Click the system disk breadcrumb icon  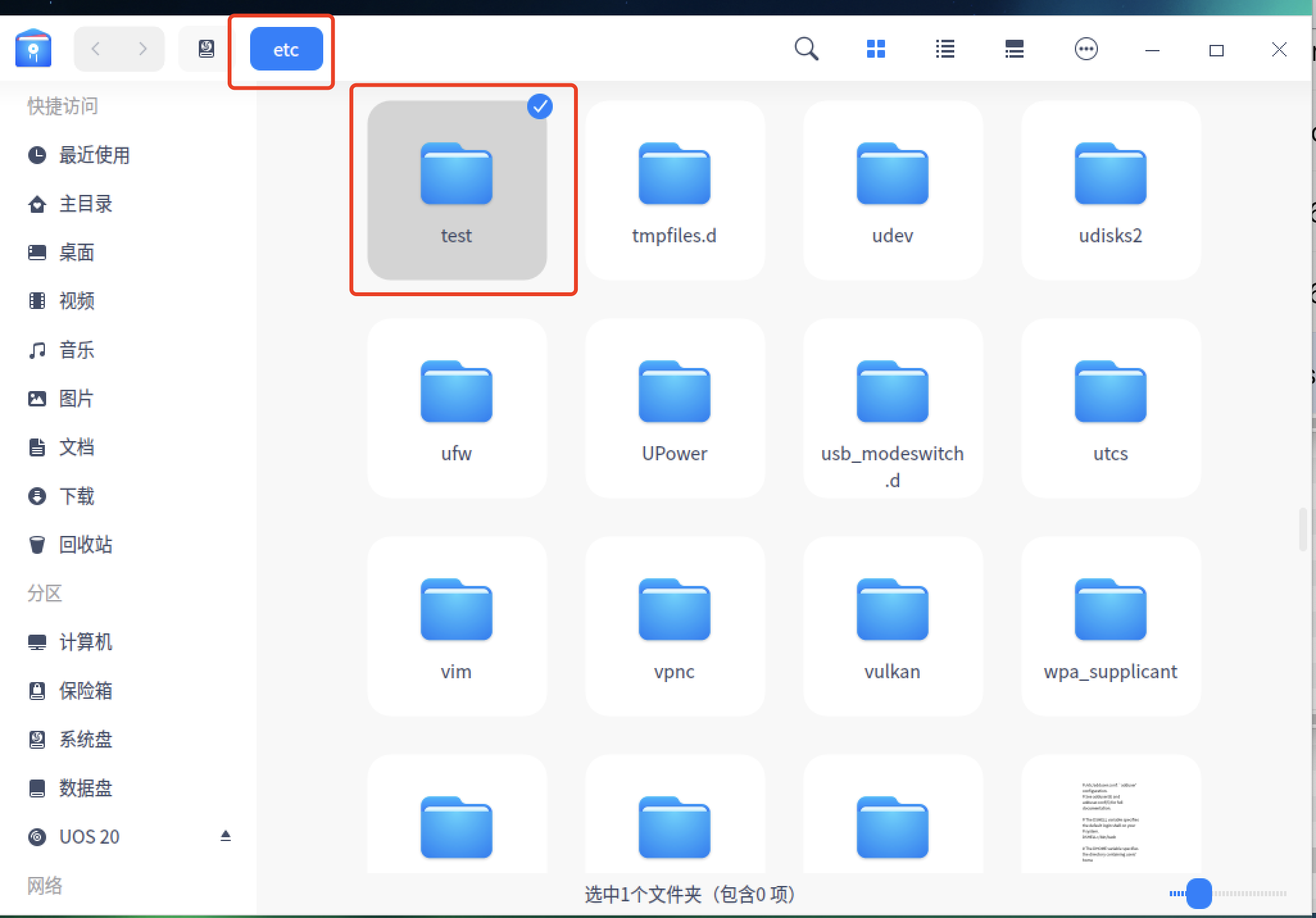pos(206,49)
